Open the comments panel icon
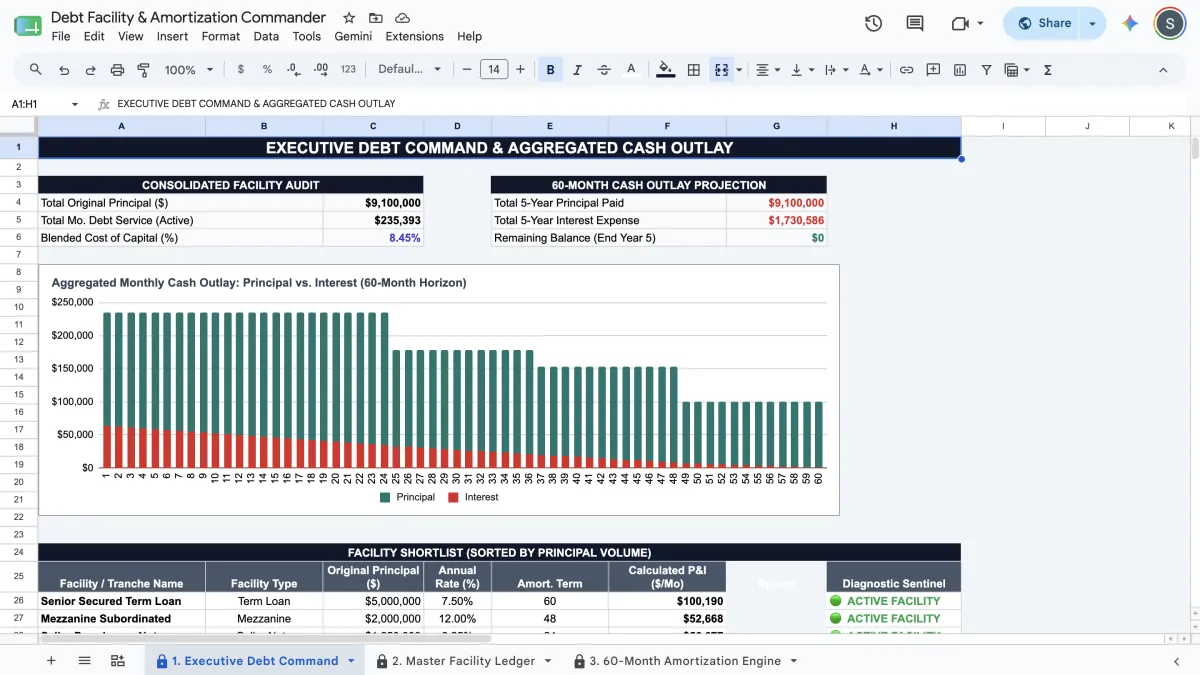The width and height of the screenshot is (1200, 675). click(914, 23)
